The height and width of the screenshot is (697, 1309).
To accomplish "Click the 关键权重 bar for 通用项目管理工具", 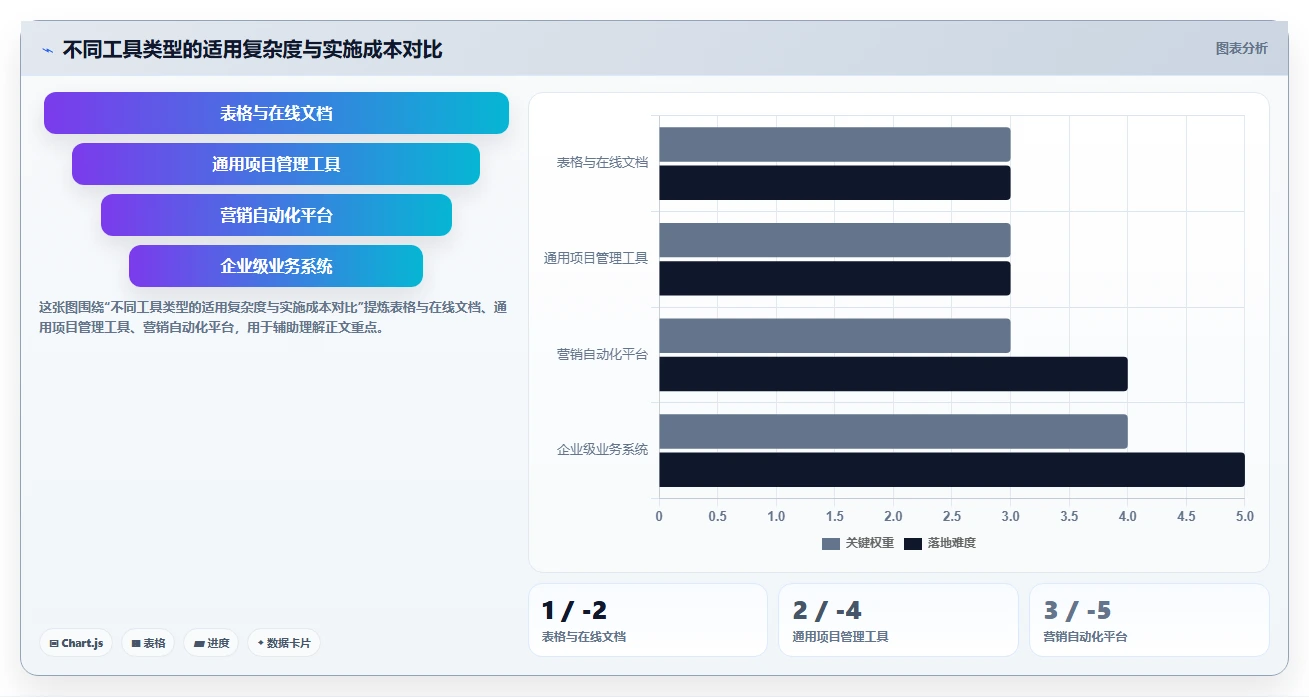I will (x=834, y=240).
